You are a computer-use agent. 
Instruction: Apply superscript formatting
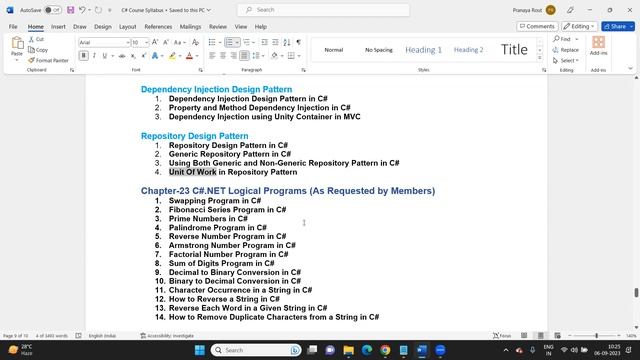click(x=144, y=56)
